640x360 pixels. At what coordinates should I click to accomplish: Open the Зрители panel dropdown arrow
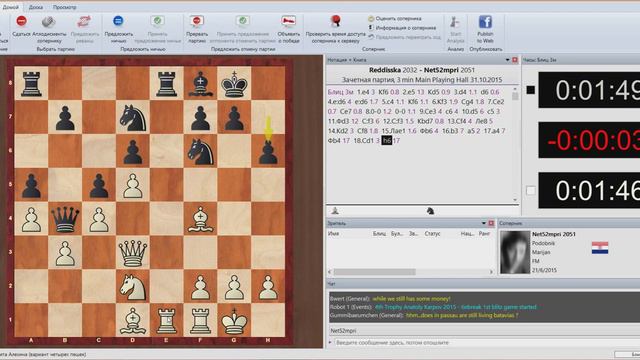[x=484, y=223]
